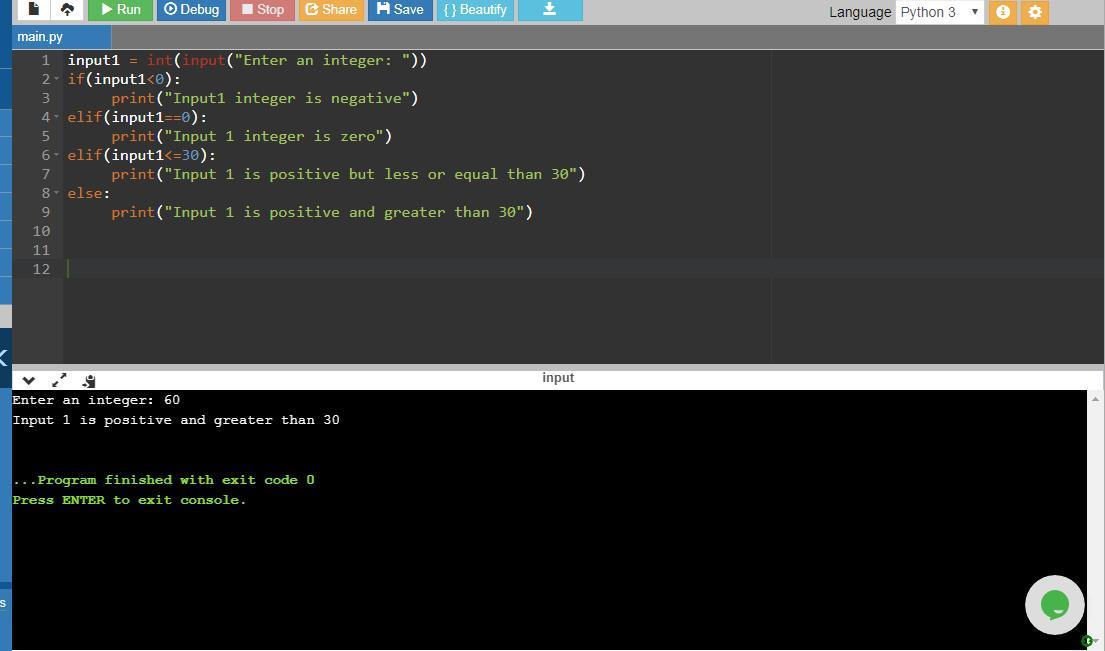Open the orange info alert icon
1105x651 pixels.
point(1002,12)
